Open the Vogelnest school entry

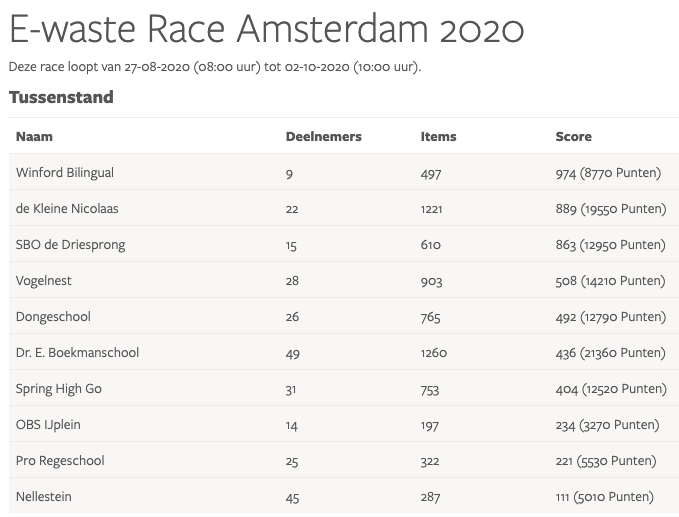pyautogui.click(x=44, y=281)
